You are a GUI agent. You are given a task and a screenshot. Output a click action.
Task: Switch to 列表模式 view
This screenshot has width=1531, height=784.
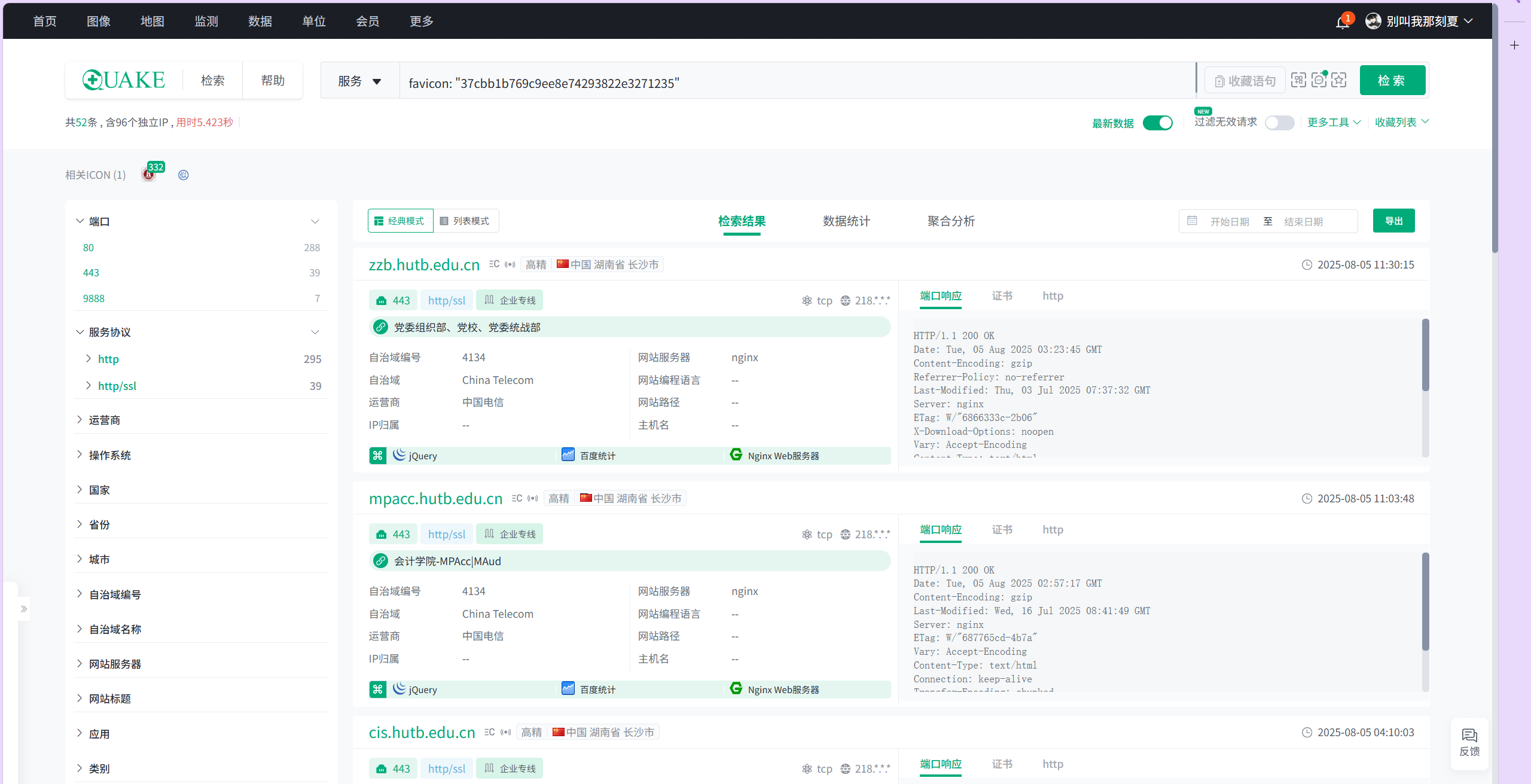tap(465, 221)
